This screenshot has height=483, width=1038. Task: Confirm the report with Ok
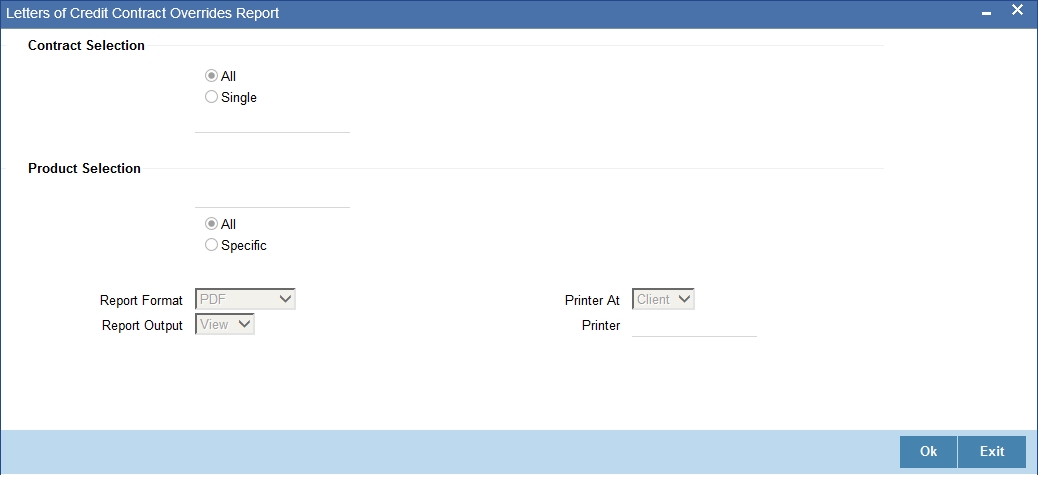click(928, 451)
